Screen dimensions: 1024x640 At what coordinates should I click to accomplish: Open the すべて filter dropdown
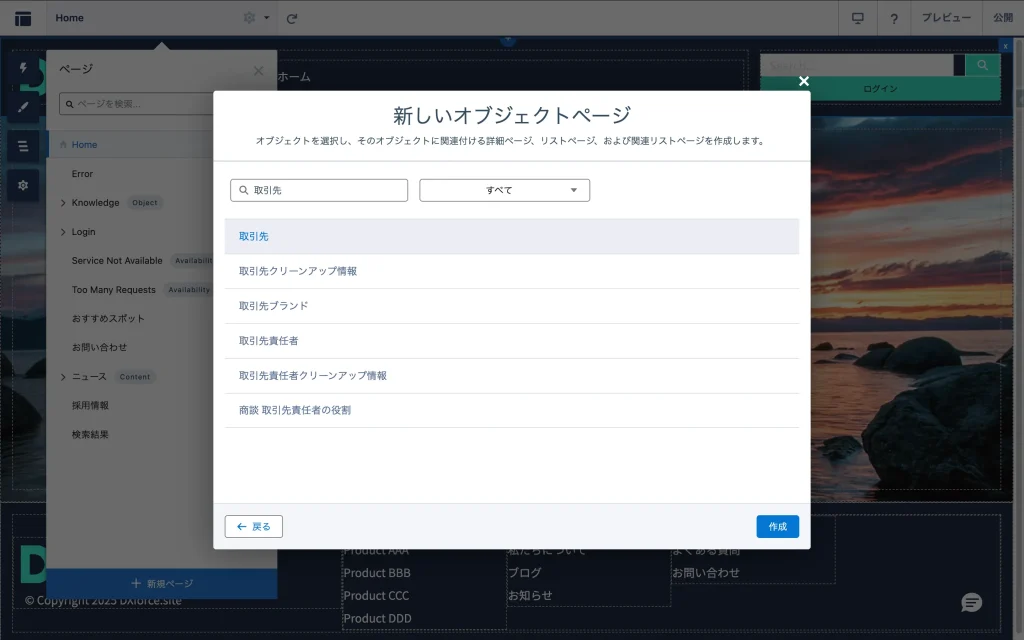(504, 190)
